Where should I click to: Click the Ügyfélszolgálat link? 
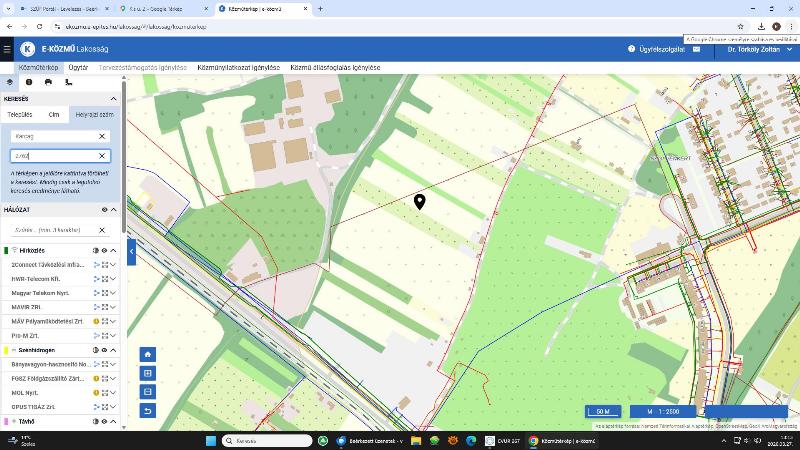click(x=661, y=48)
